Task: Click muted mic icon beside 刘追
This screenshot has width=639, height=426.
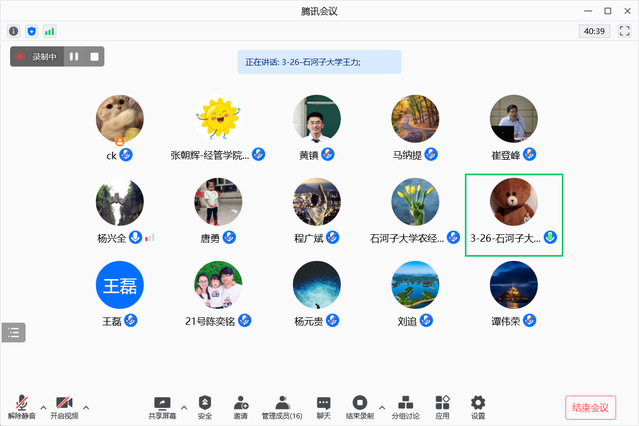Action: click(426, 320)
